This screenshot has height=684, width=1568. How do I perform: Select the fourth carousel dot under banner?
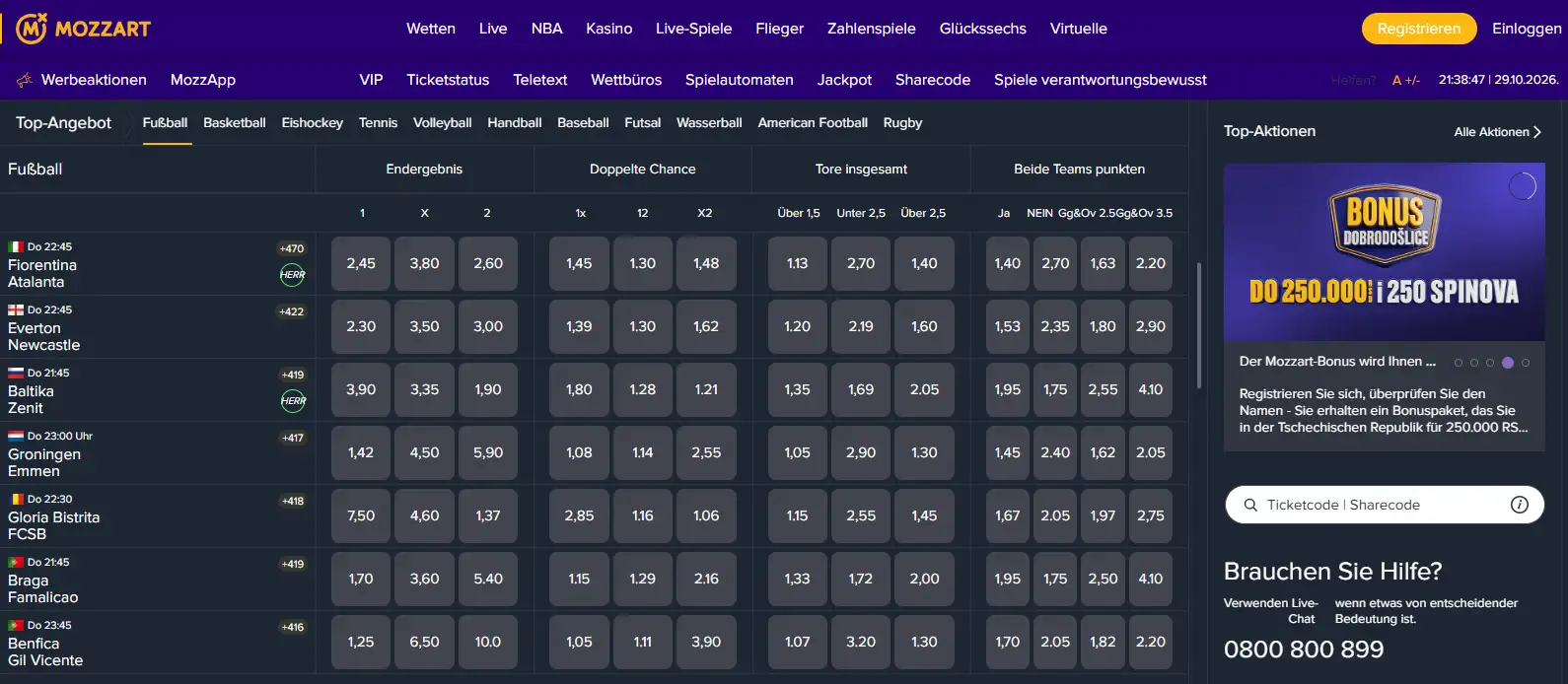[1507, 363]
